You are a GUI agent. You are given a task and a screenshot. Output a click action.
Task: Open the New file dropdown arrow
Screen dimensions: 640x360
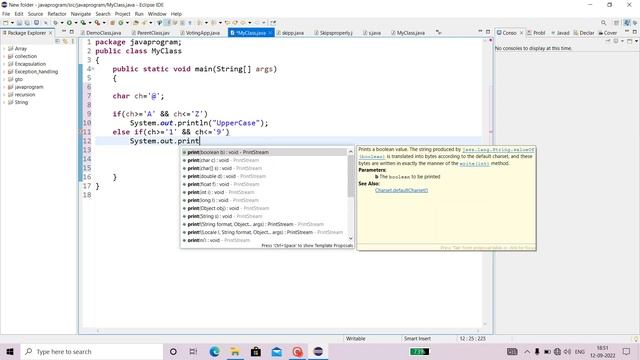12,23
